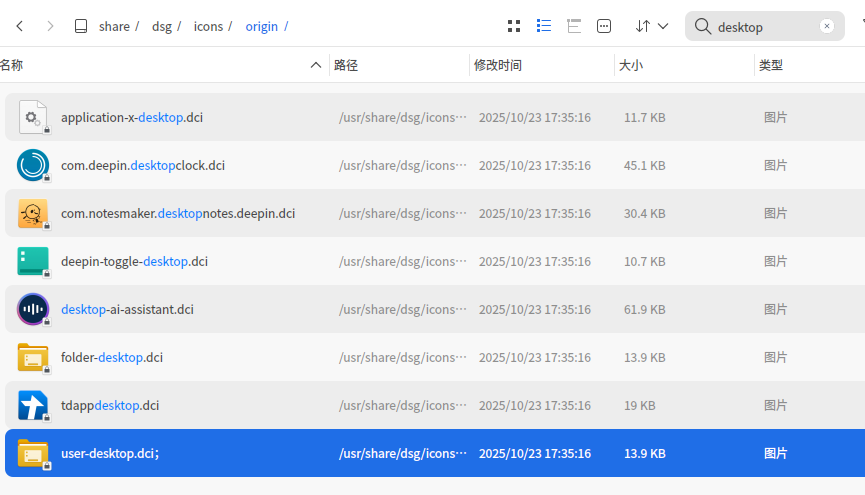This screenshot has height=495, width=865.
Task: Sort by 路径 column header
Action: [x=346, y=65]
